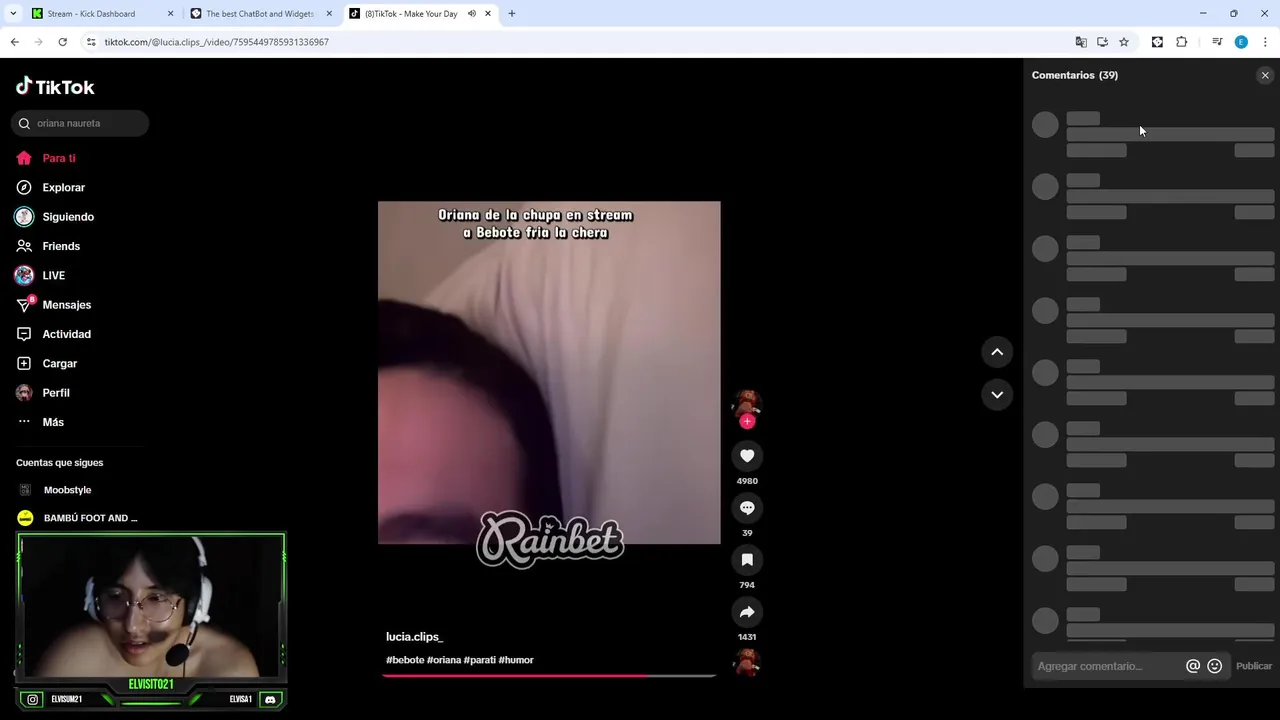Screen dimensions: 1280x720
Task: Go to next video with down arrow
Action: click(997, 395)
